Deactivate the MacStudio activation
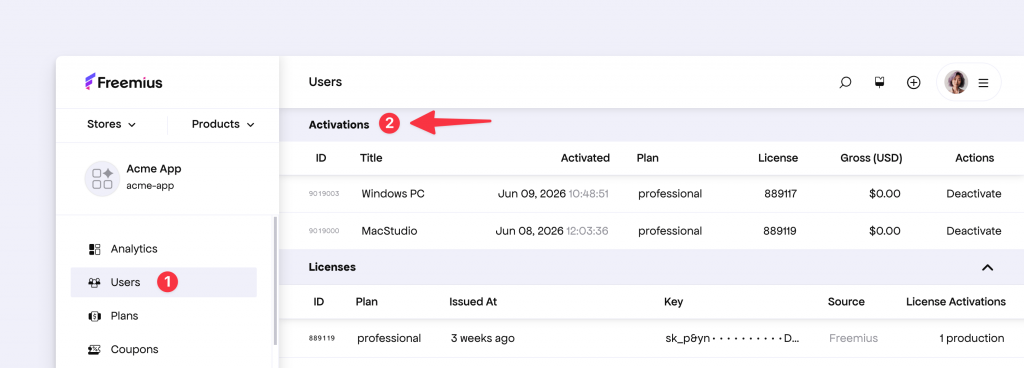 pyautogui.click(x=974, y=231)
